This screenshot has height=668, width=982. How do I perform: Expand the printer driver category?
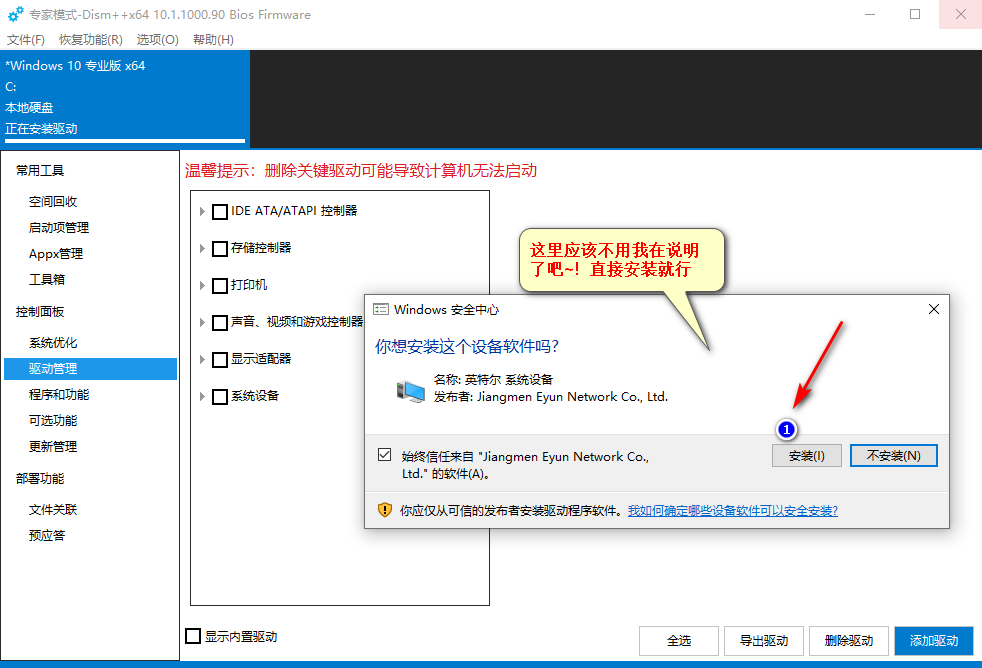[203, 285]
